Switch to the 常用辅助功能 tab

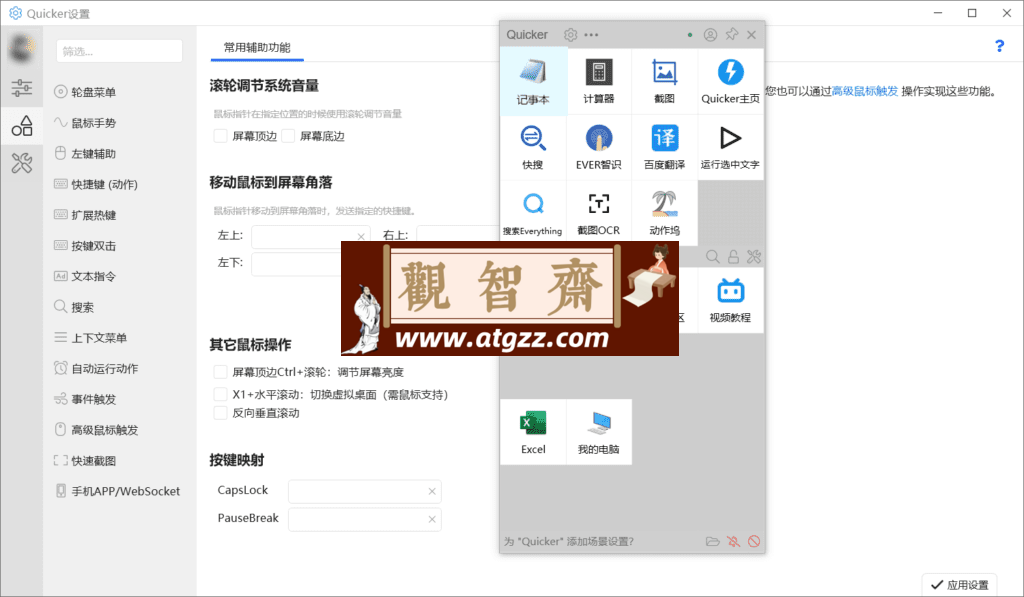coord(257,48)
